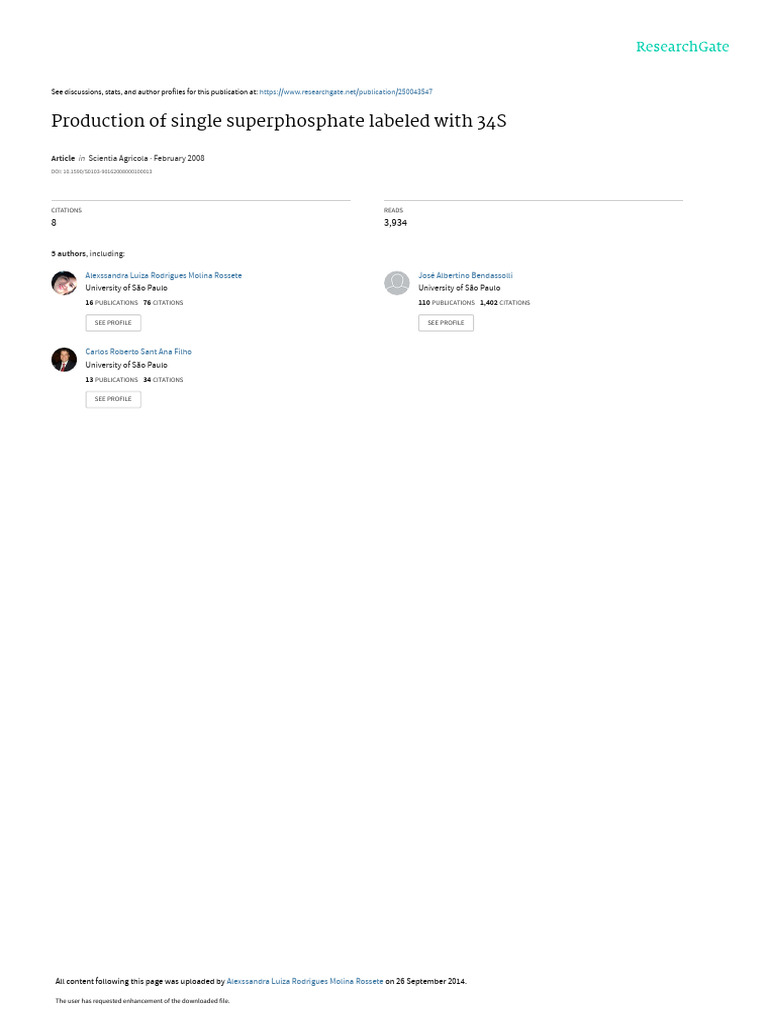This screenshot has height=1024, width=768.
Task: Open Alexssandra Luiza Rodrigues Molina Rossete's author profile link
Action: 163,276
